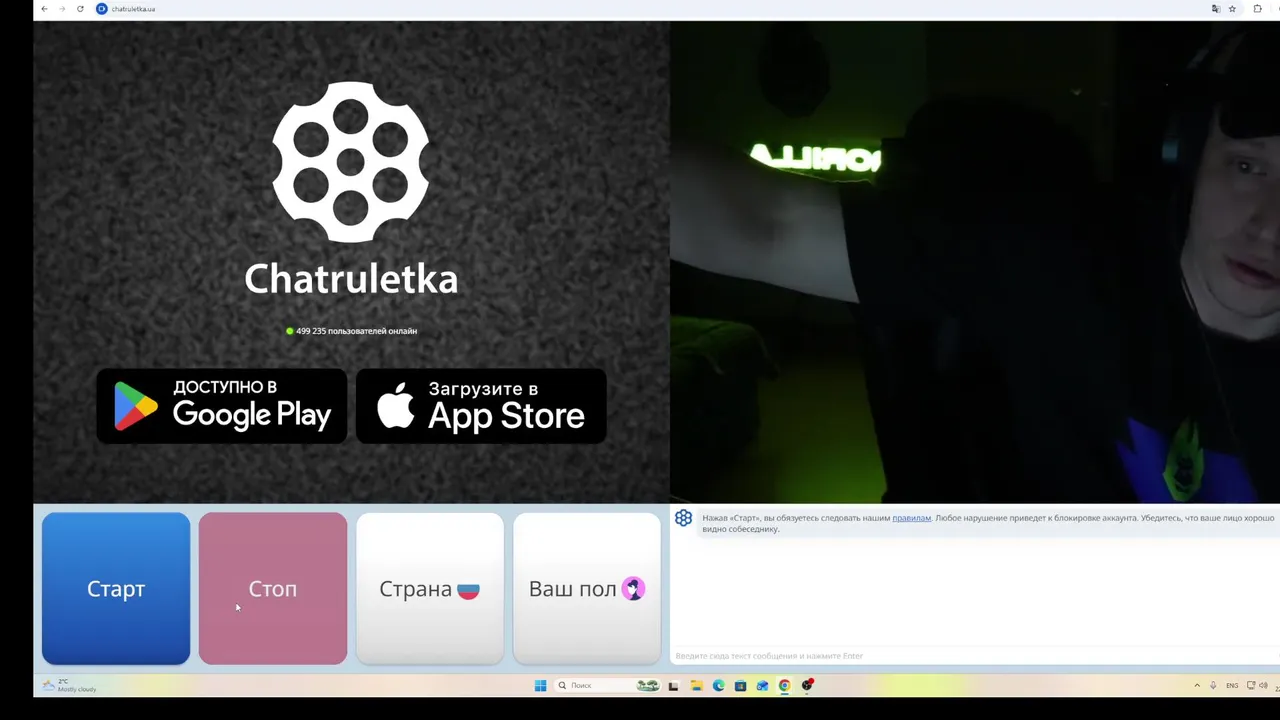This screenshot has width=1280, height=720.
Task: Open the recording app taskbar icon
Action: (807, 685)
